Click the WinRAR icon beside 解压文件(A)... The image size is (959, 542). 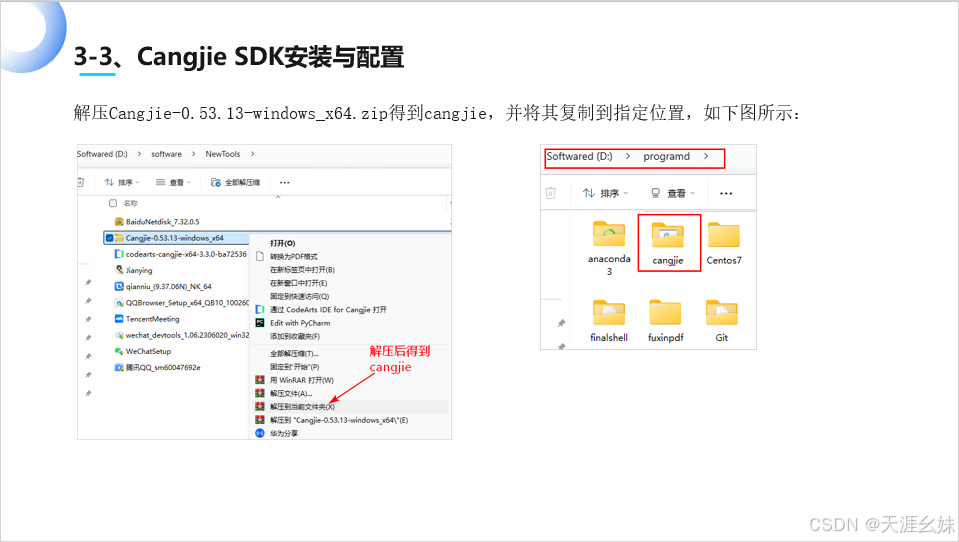[260, 393]
